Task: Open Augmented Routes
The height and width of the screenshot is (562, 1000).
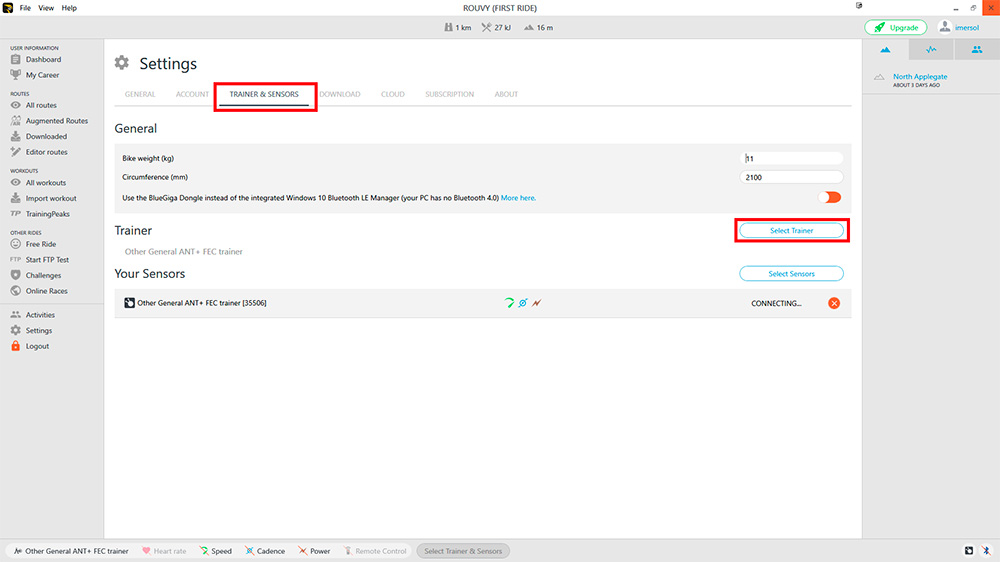Action: [x=49, y=121]
